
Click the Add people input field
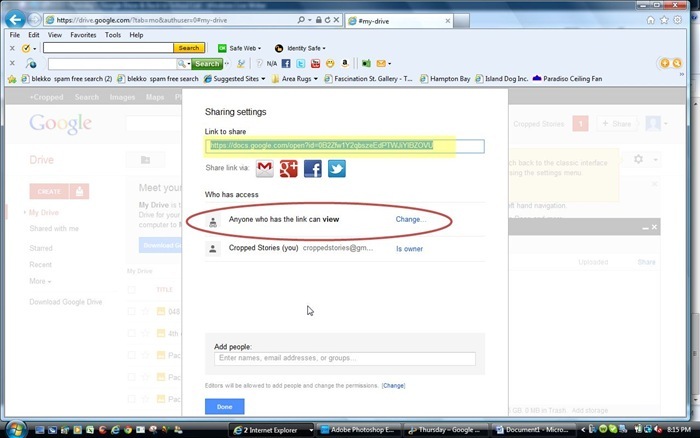tap(345, 359)
